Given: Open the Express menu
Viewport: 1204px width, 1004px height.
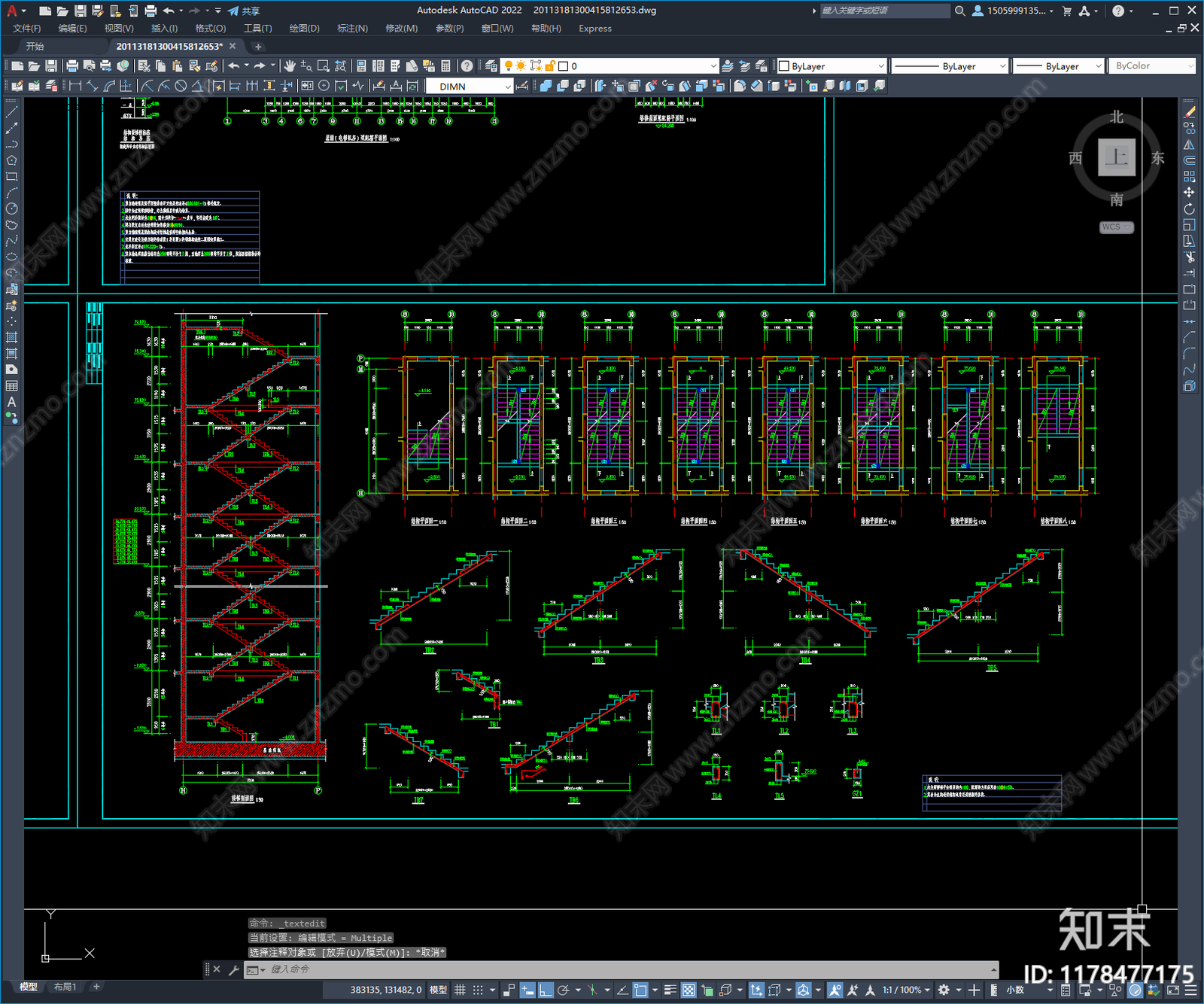Looking at the screenshot, I should [595, 29].
